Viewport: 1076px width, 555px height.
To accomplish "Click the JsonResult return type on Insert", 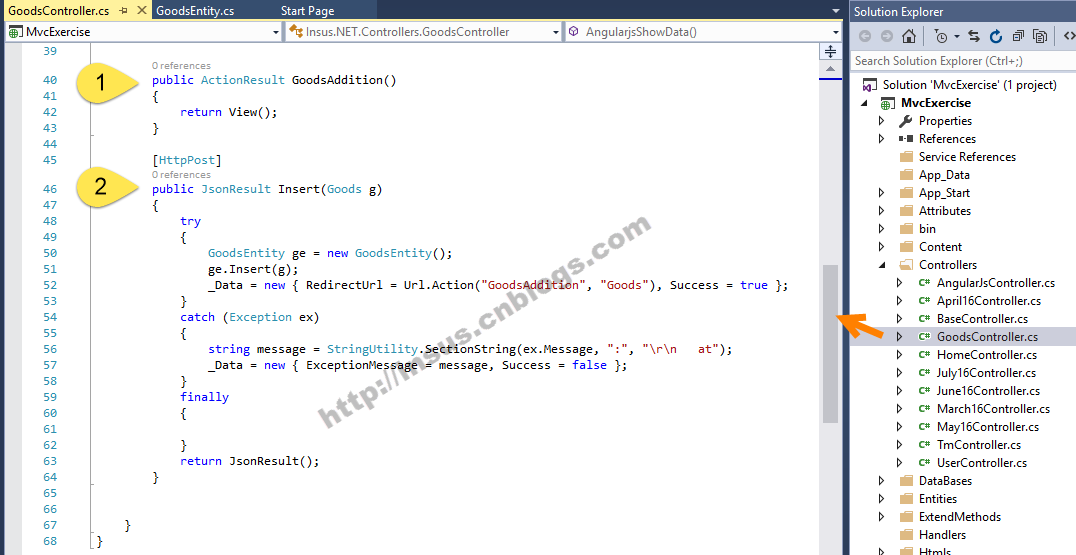I will tap(235, 189).
